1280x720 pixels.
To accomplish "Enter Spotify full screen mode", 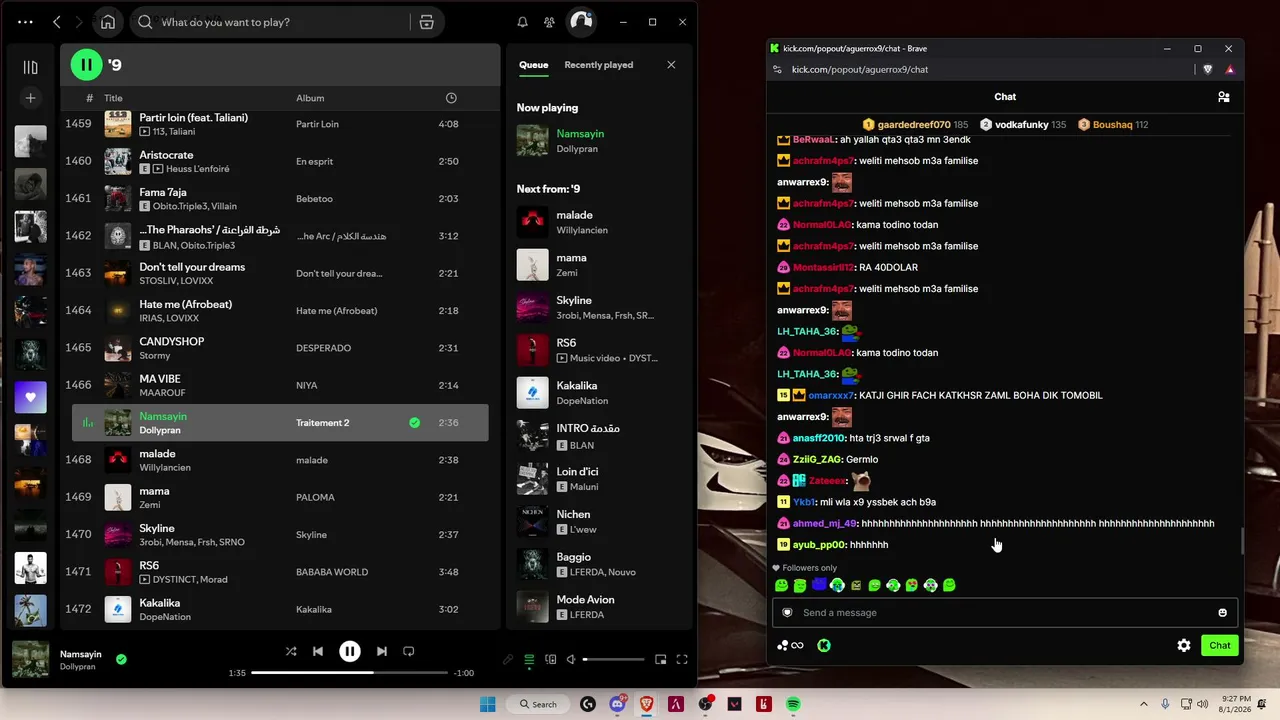I will pyautogui.click(x=682, y=659).
